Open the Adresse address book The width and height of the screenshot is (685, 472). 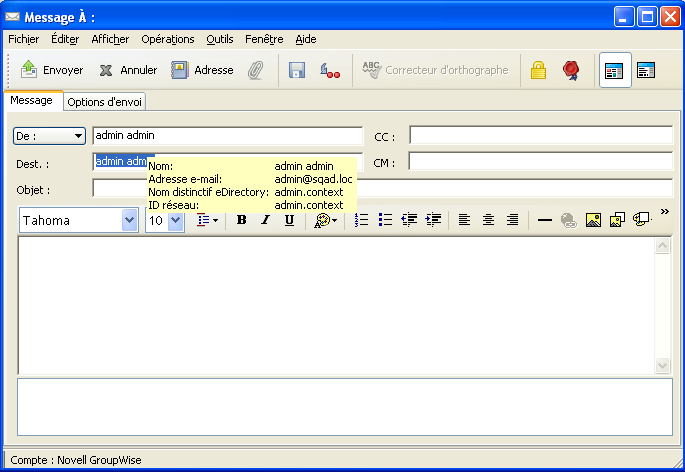[x=202, y=70]
